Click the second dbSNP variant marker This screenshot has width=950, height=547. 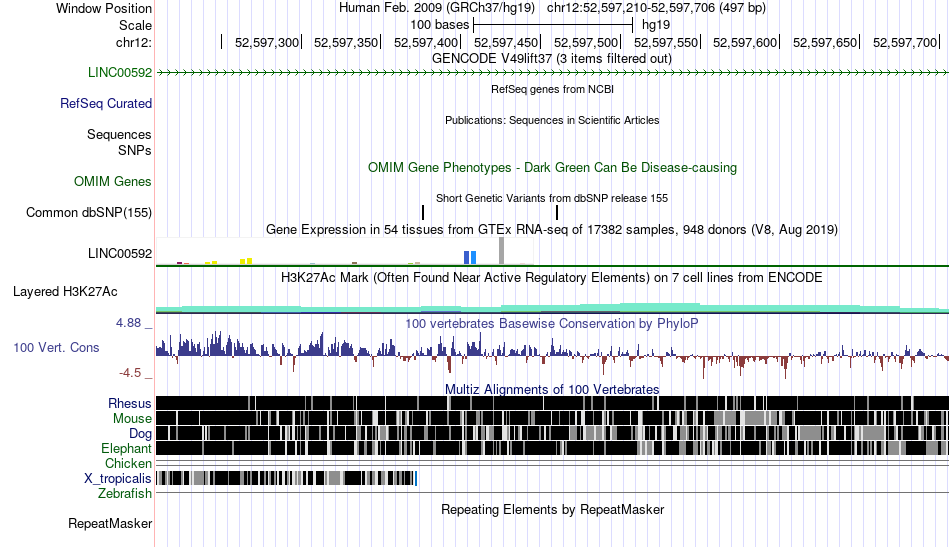tap(557, 213)
